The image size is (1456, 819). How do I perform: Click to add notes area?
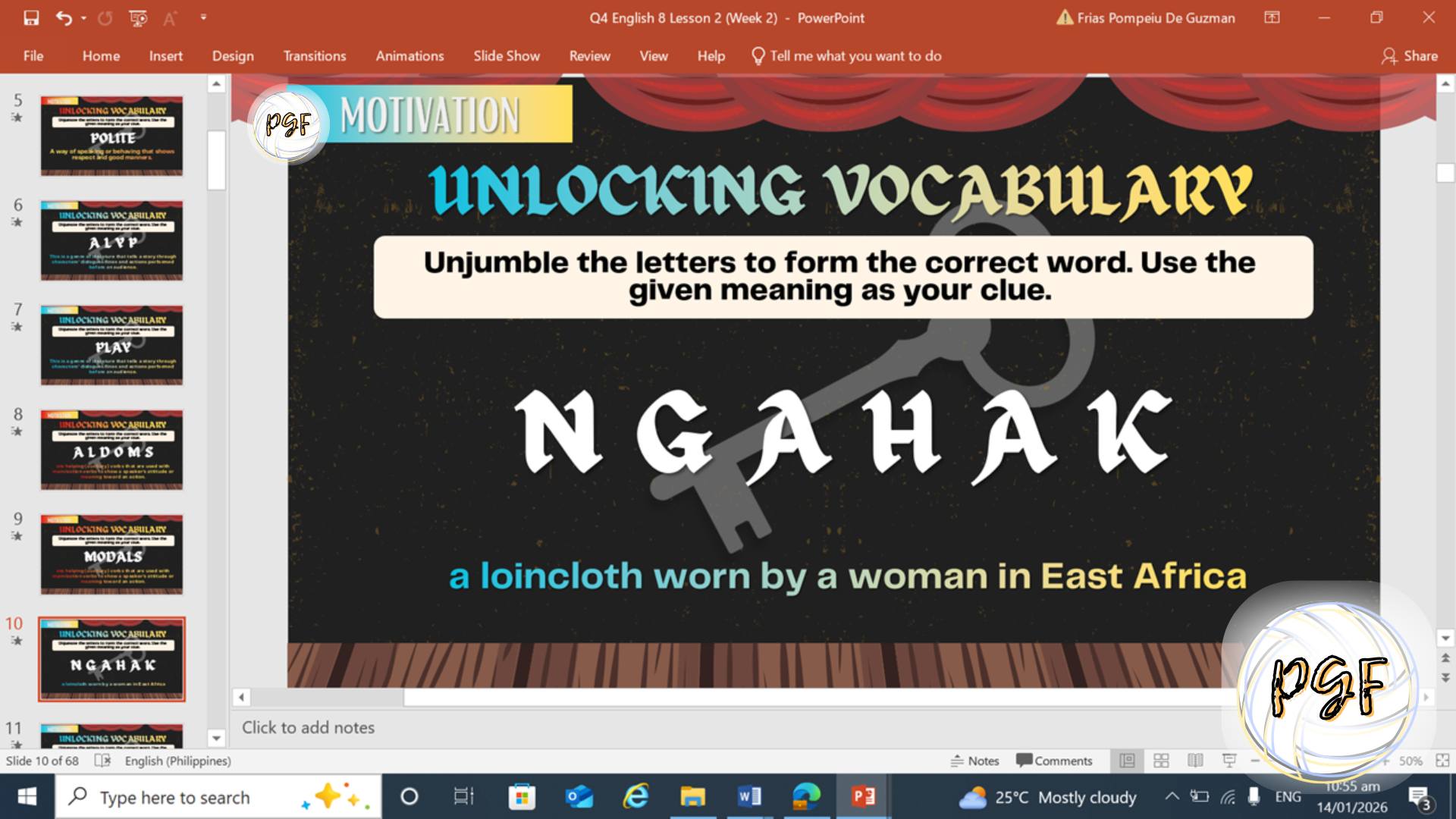308,727
